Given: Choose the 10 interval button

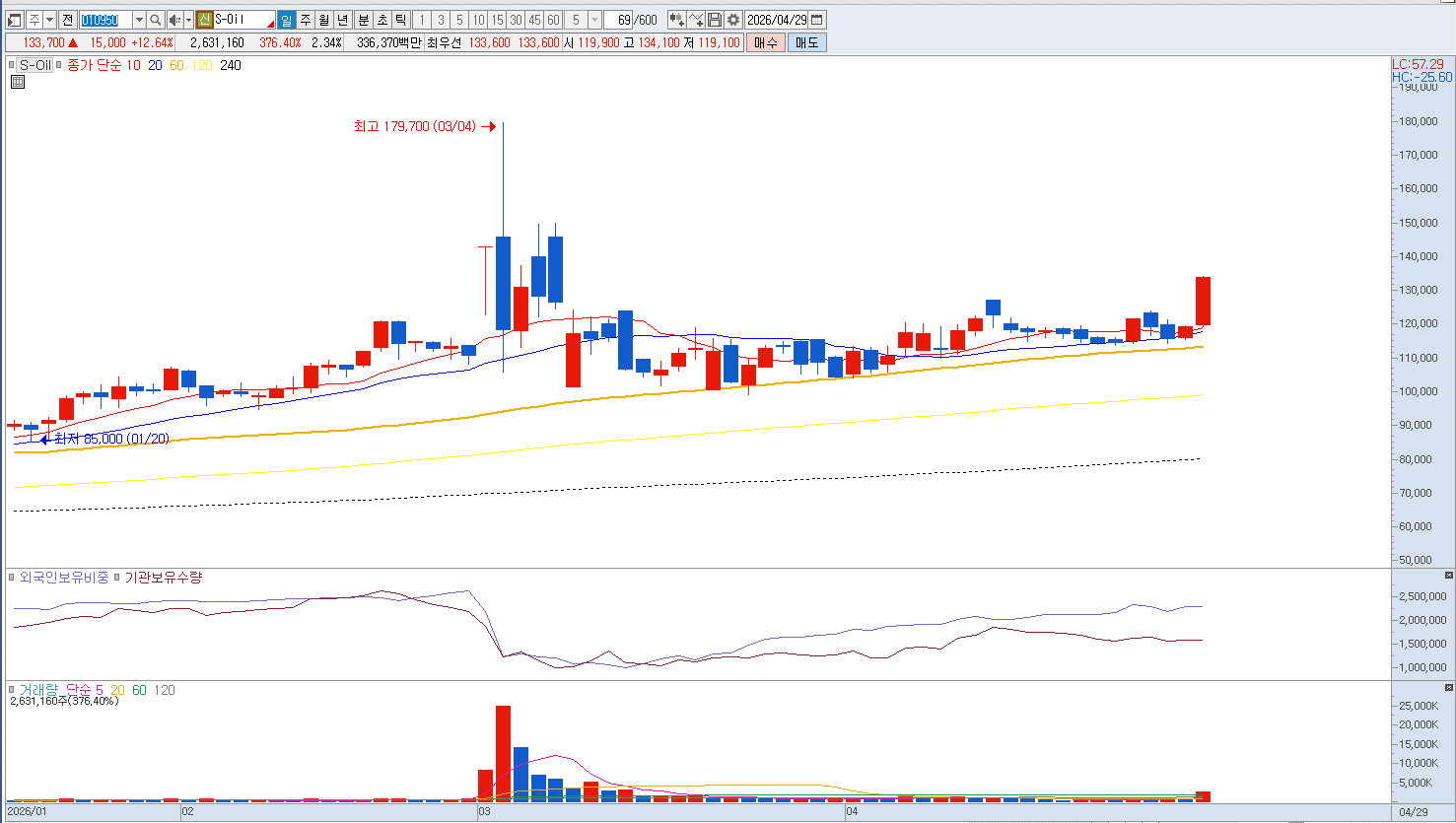Looking at the screenshot, I should [478, 20].
